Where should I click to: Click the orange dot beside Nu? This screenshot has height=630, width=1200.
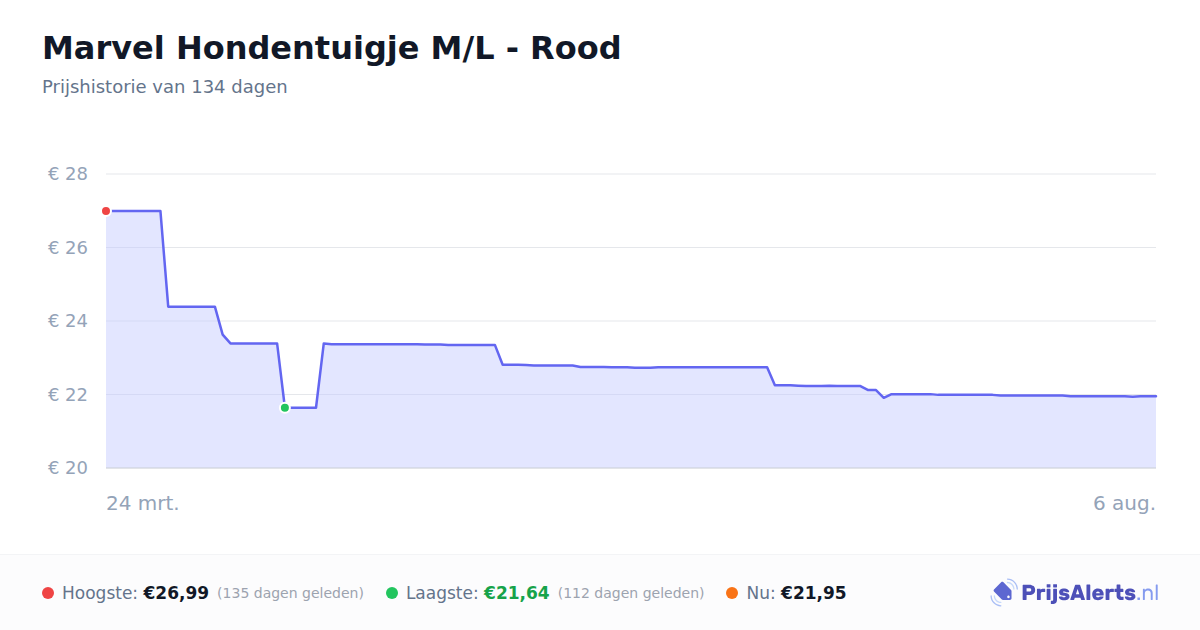732,593
